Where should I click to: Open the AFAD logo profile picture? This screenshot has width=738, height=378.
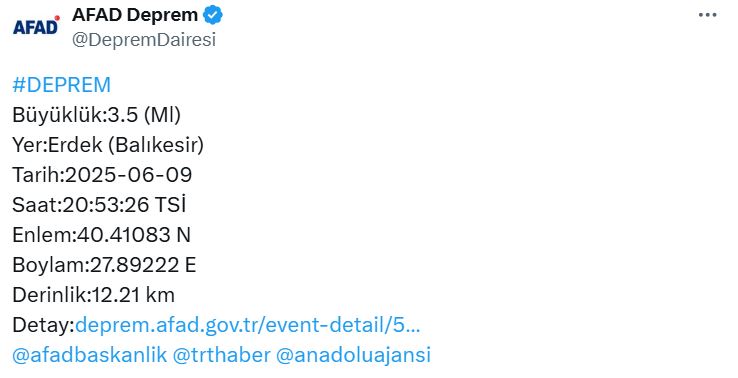(37, 26)
